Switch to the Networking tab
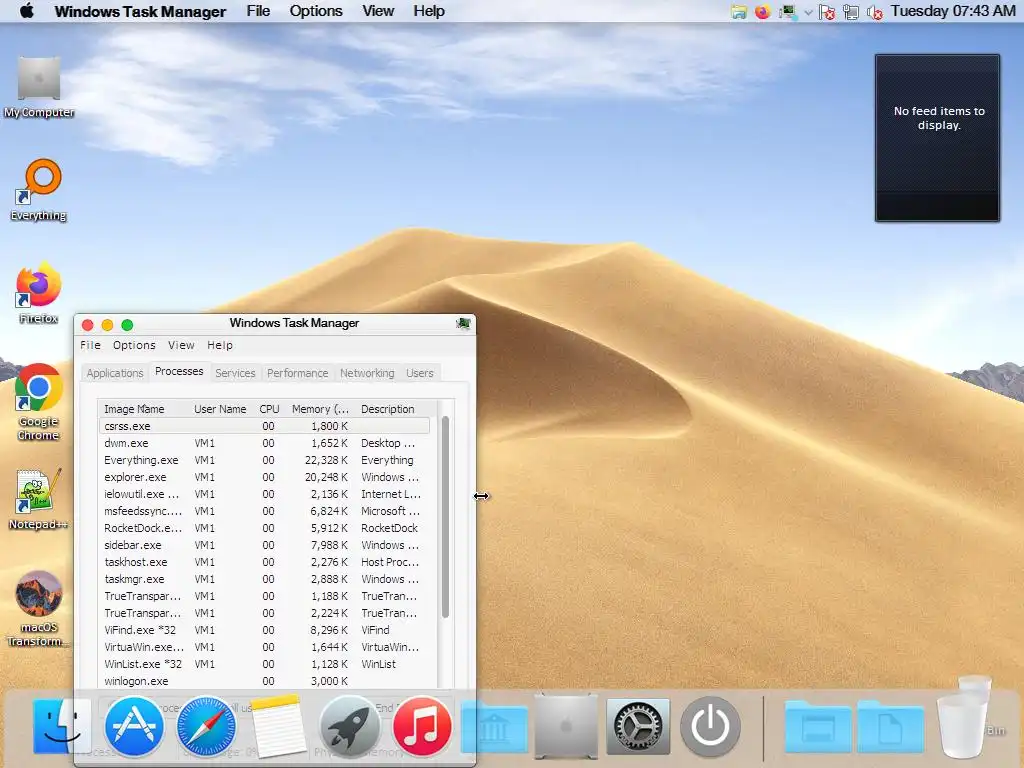Screen dimensions: 1024x768 pos(367,373)
